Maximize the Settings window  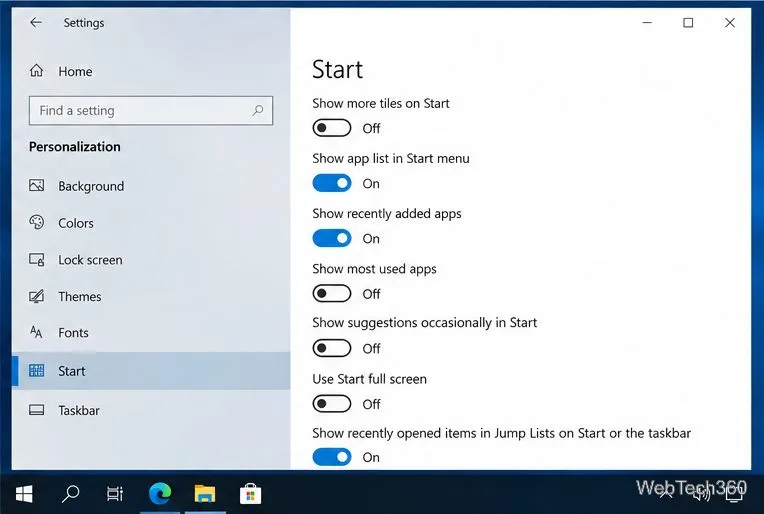coord(688,22)
